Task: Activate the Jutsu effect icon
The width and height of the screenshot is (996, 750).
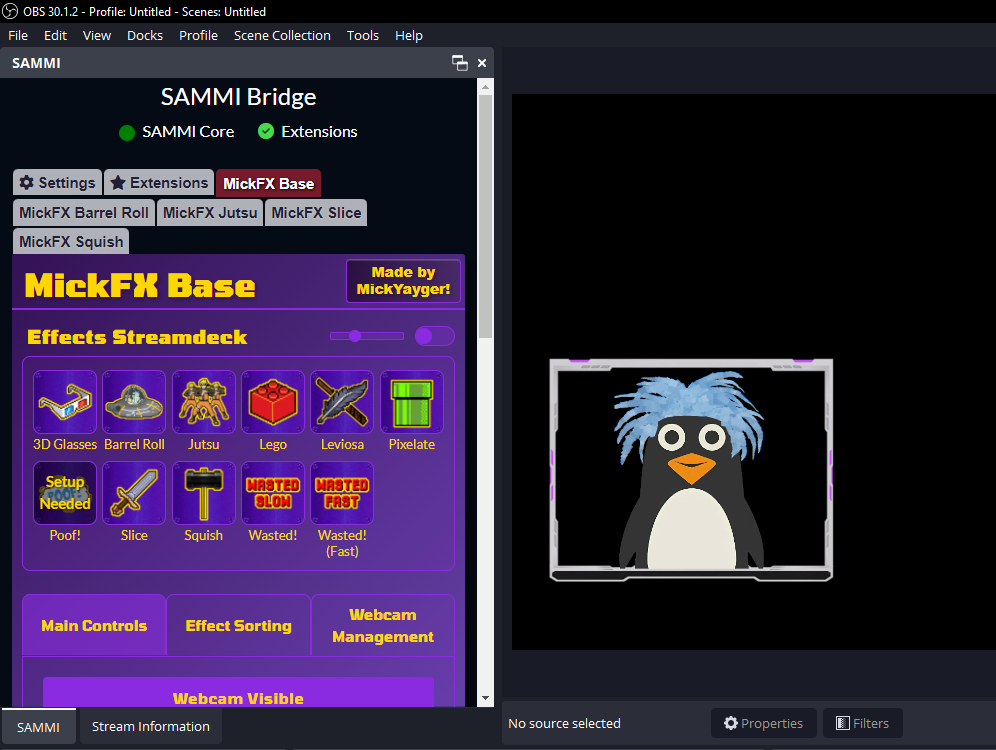Action: 203,402
